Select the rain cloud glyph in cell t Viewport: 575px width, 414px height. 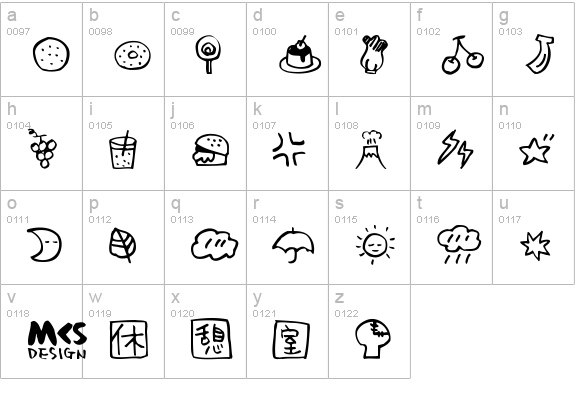tap(459, 245)
